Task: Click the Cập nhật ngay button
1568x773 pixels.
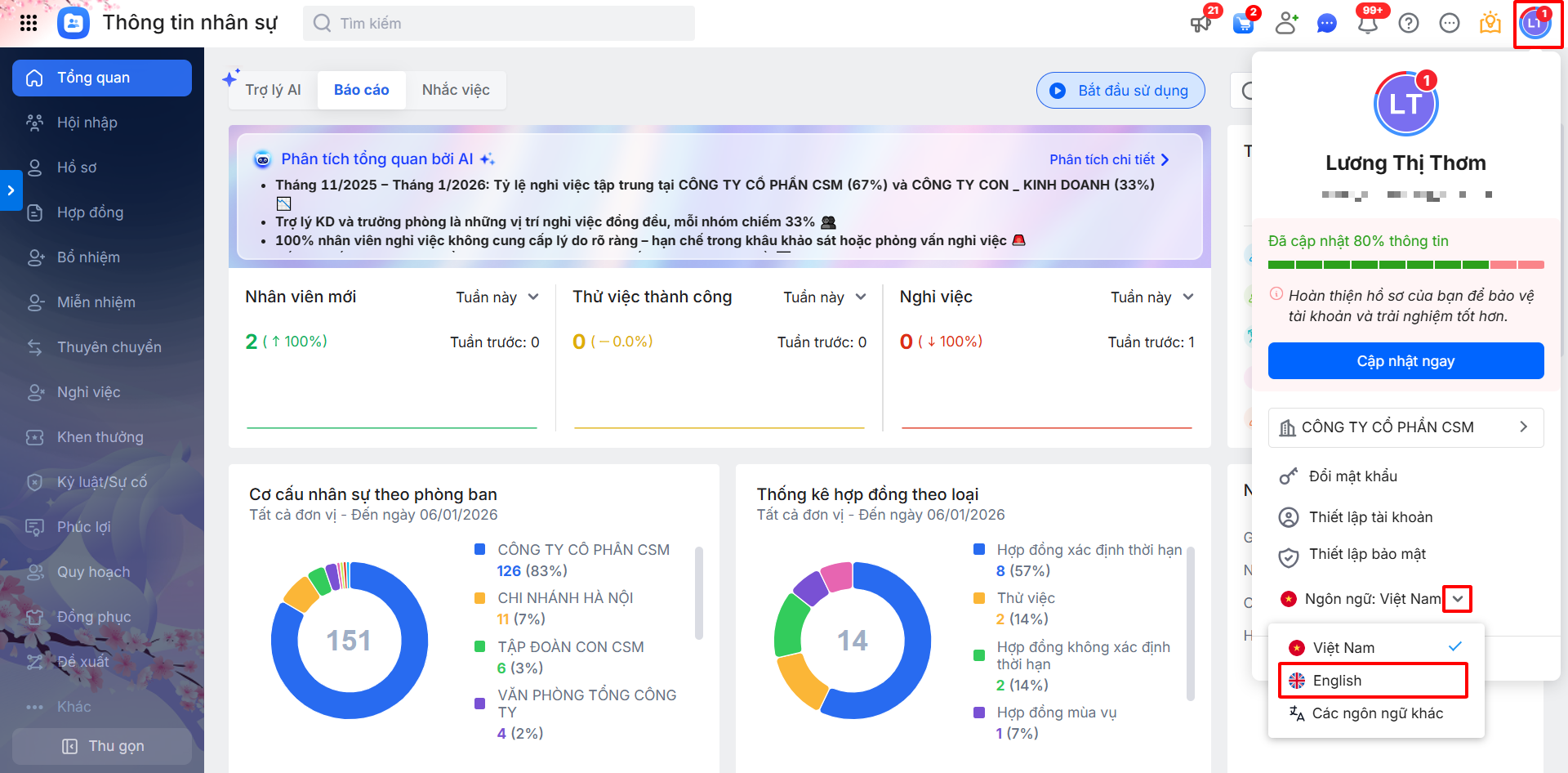Action: pyautogui.click(x=1405, y=361)
